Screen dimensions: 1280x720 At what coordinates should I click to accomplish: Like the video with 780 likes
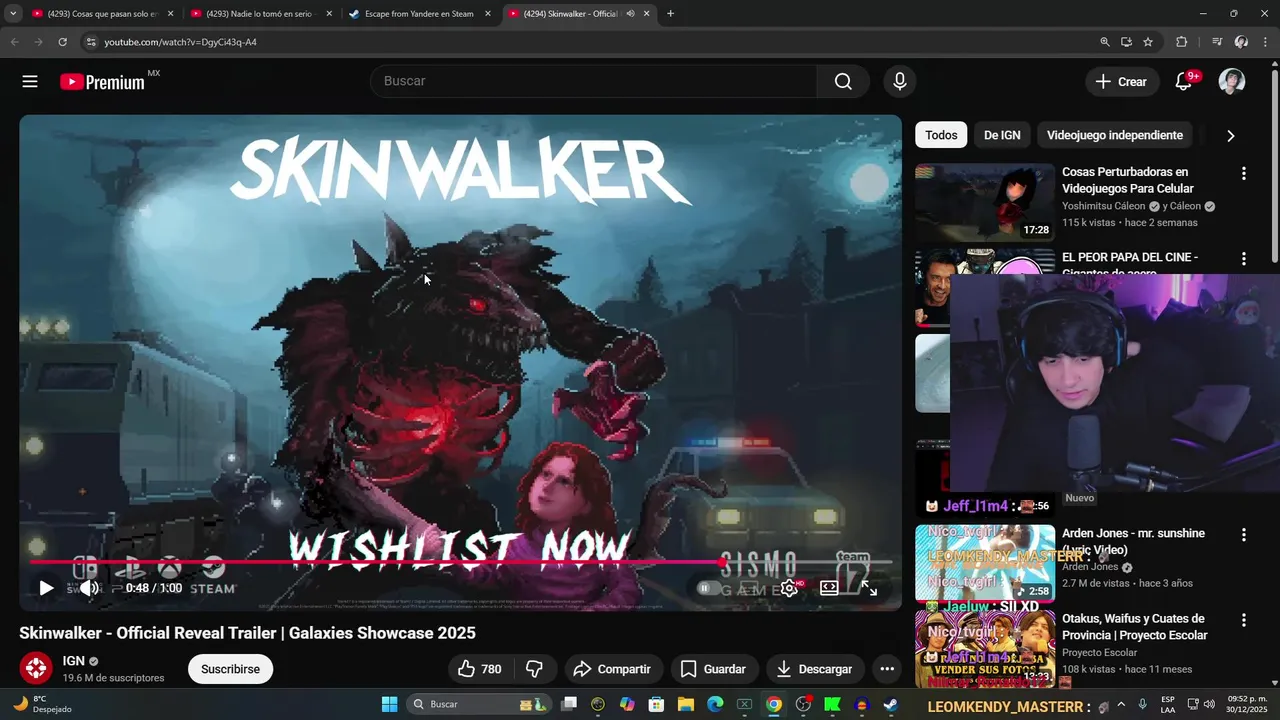point(479,669)
